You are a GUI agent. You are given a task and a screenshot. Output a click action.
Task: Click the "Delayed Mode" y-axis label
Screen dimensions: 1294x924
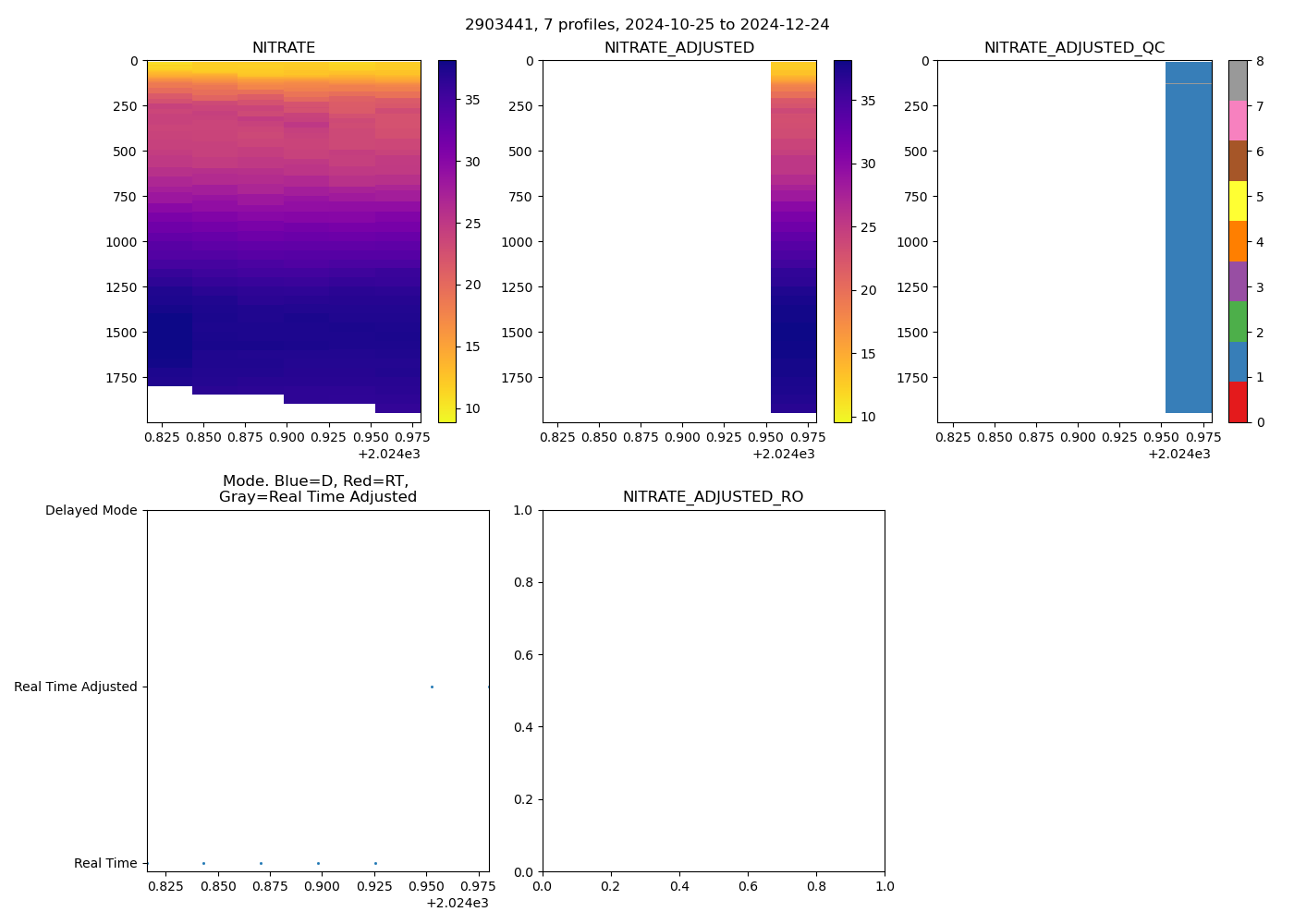tap(91, 510)
